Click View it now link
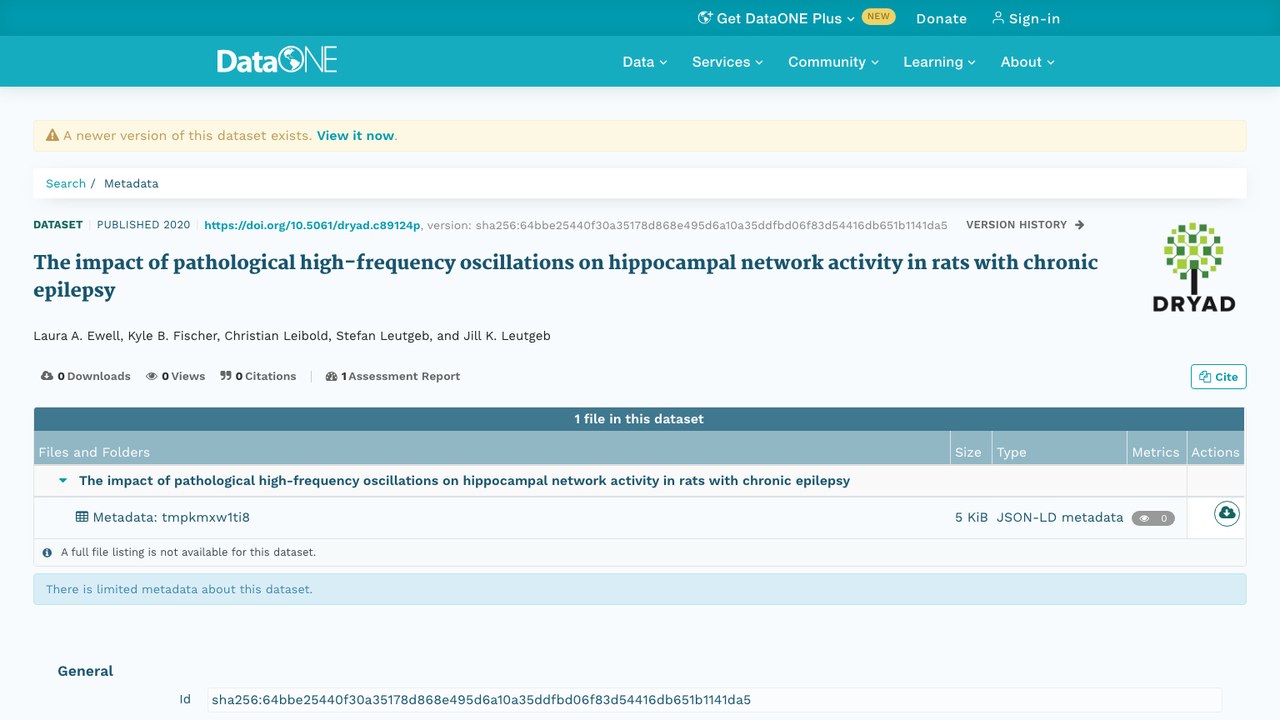The height and width of the screenshot is (720, 1280). pyautogui.click(x=355, y=136)
